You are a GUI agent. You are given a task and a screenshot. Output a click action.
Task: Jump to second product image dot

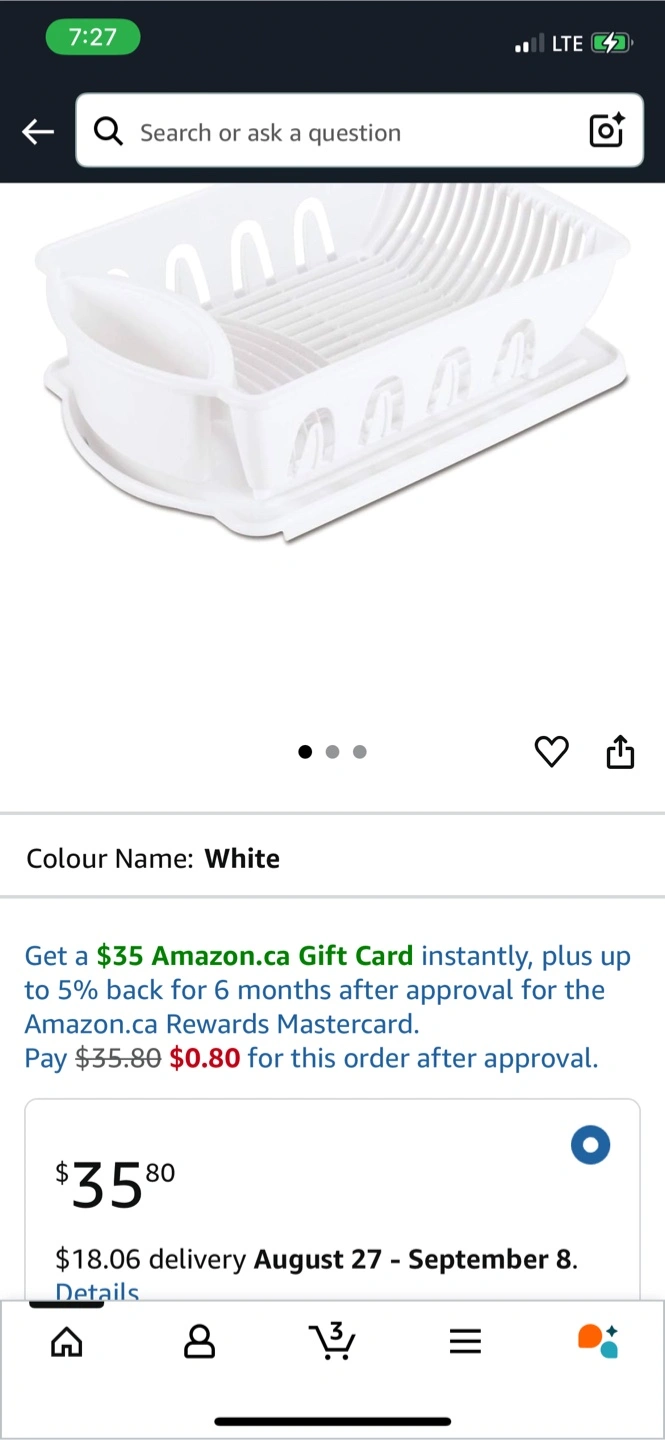pyautogui.click(x=333, y=752)
